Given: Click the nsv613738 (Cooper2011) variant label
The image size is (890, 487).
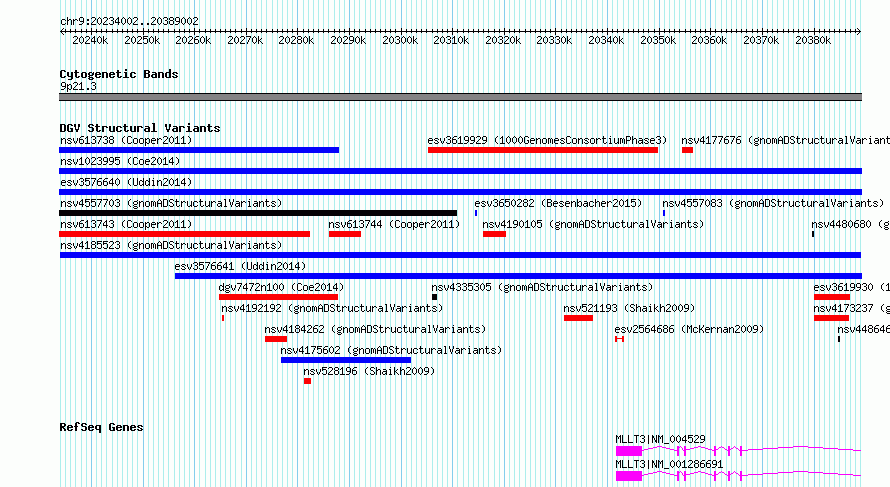Looking at the screenshot, I should [x=126, y=140].
